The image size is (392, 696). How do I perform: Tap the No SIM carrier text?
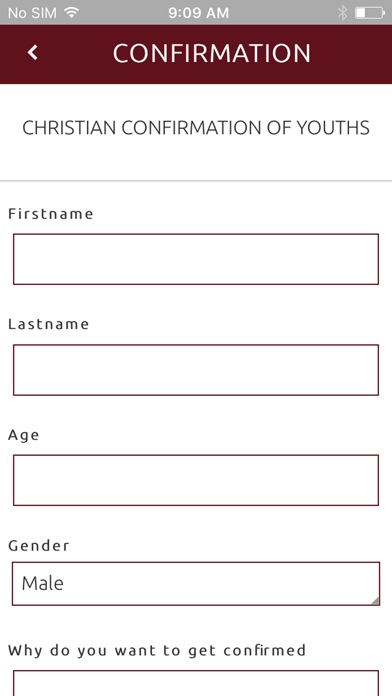pos(32,13)
